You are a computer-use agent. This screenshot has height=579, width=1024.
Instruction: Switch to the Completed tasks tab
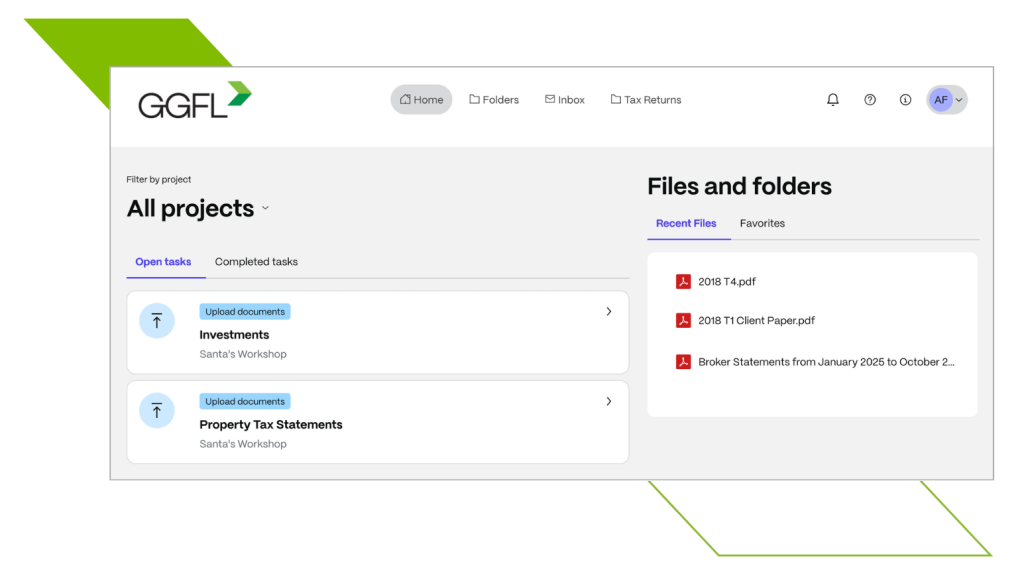coord(256,262)
